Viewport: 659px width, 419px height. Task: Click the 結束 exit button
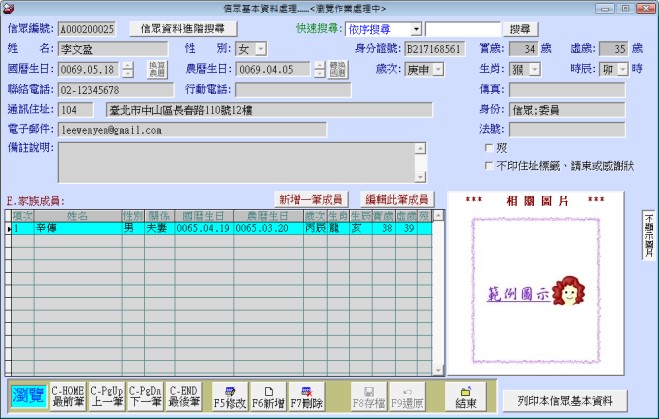[x=466, y=397]
